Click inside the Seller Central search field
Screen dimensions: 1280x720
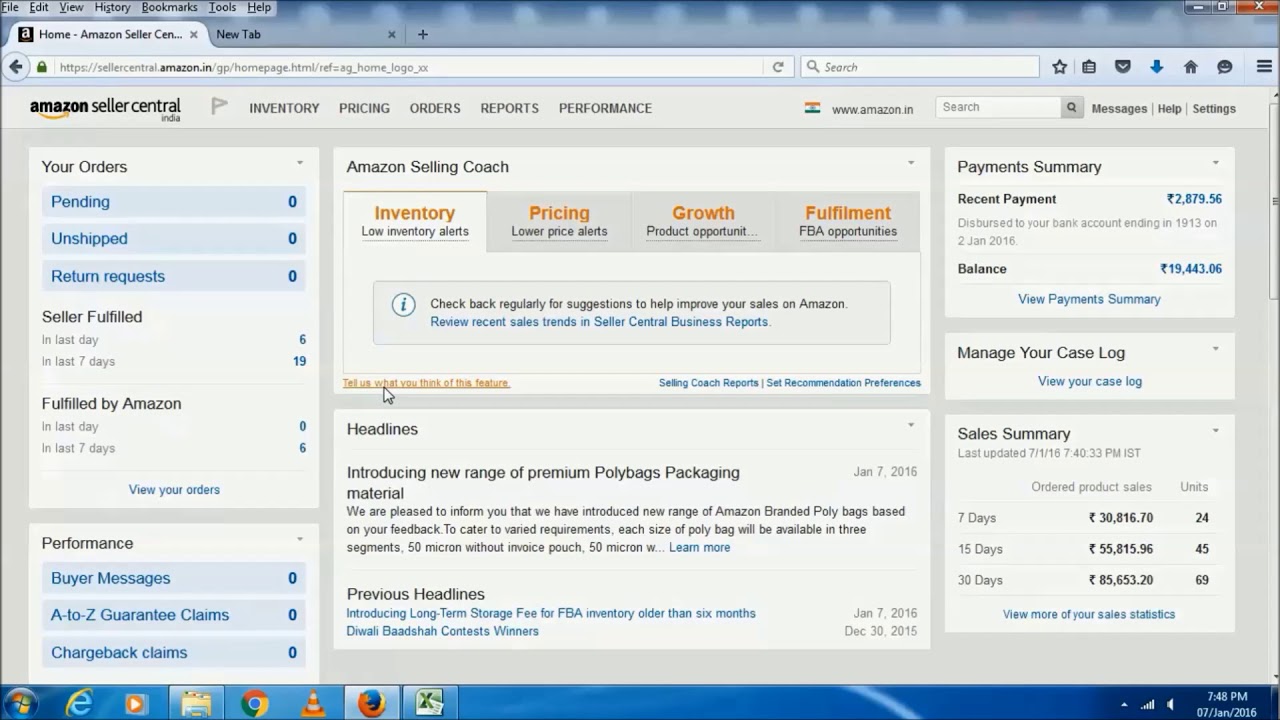pos(998,107)
